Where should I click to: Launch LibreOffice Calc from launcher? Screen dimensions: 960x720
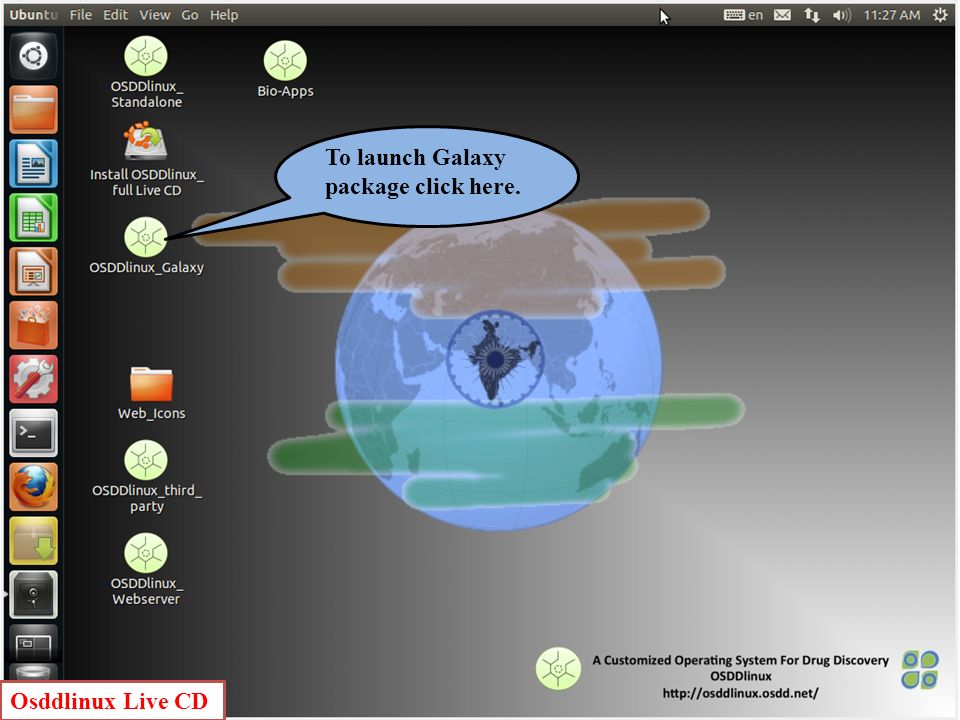tap(34, 217)
